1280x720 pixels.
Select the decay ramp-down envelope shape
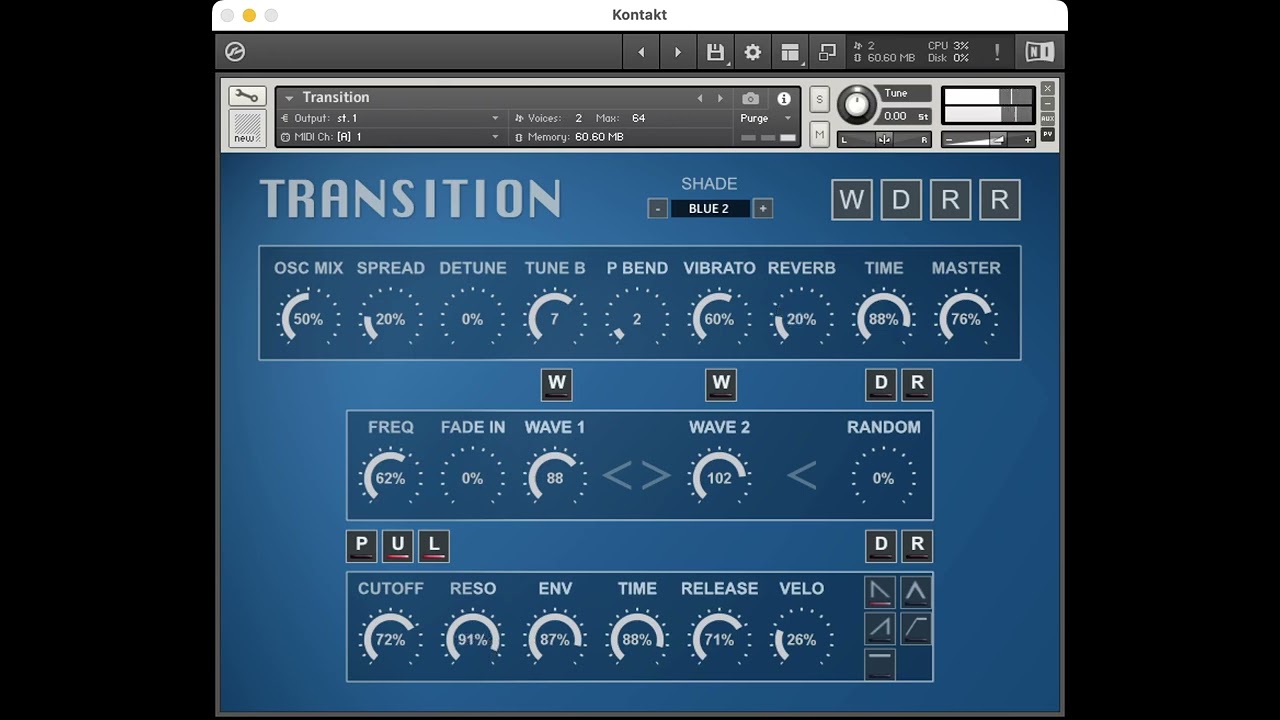(880, 592)
